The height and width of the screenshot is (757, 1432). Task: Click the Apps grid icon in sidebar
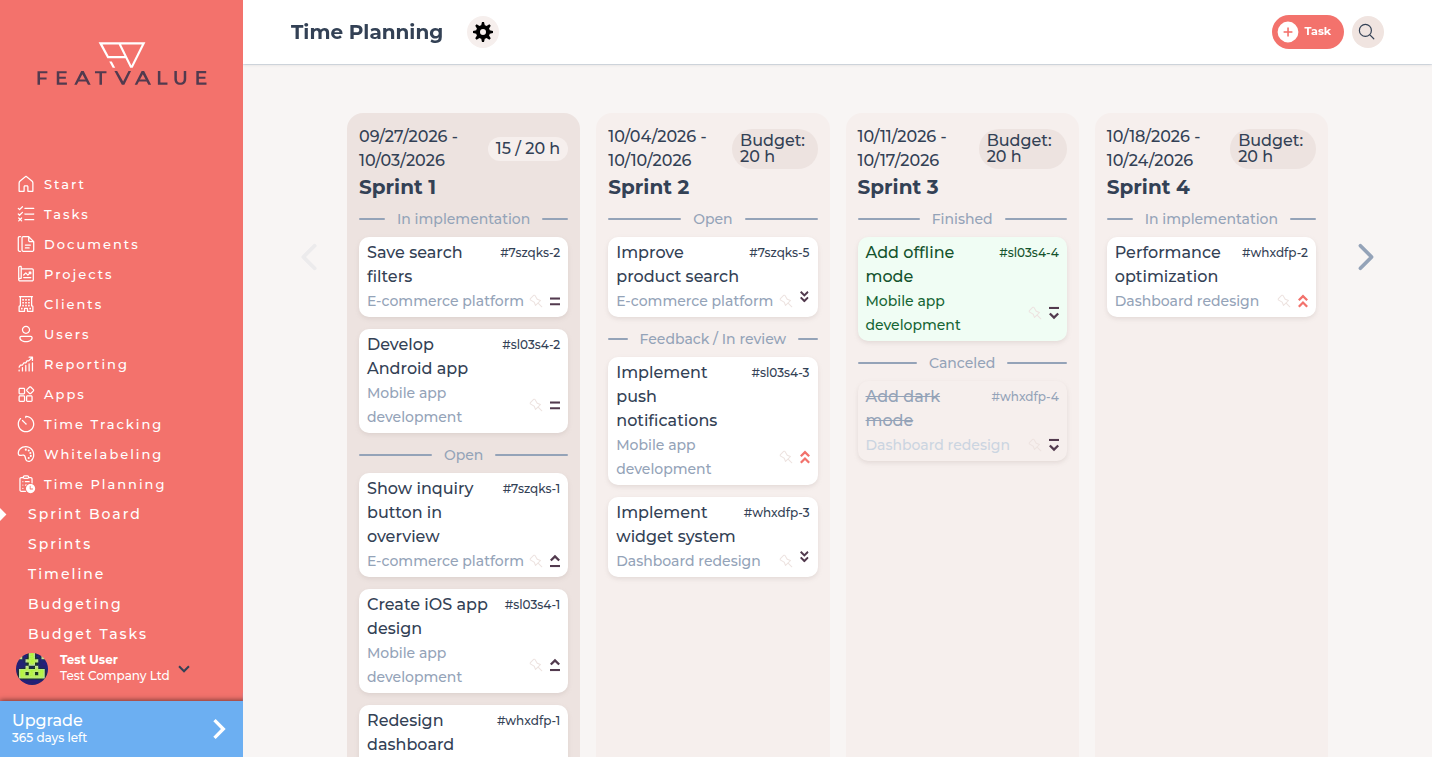26,394
